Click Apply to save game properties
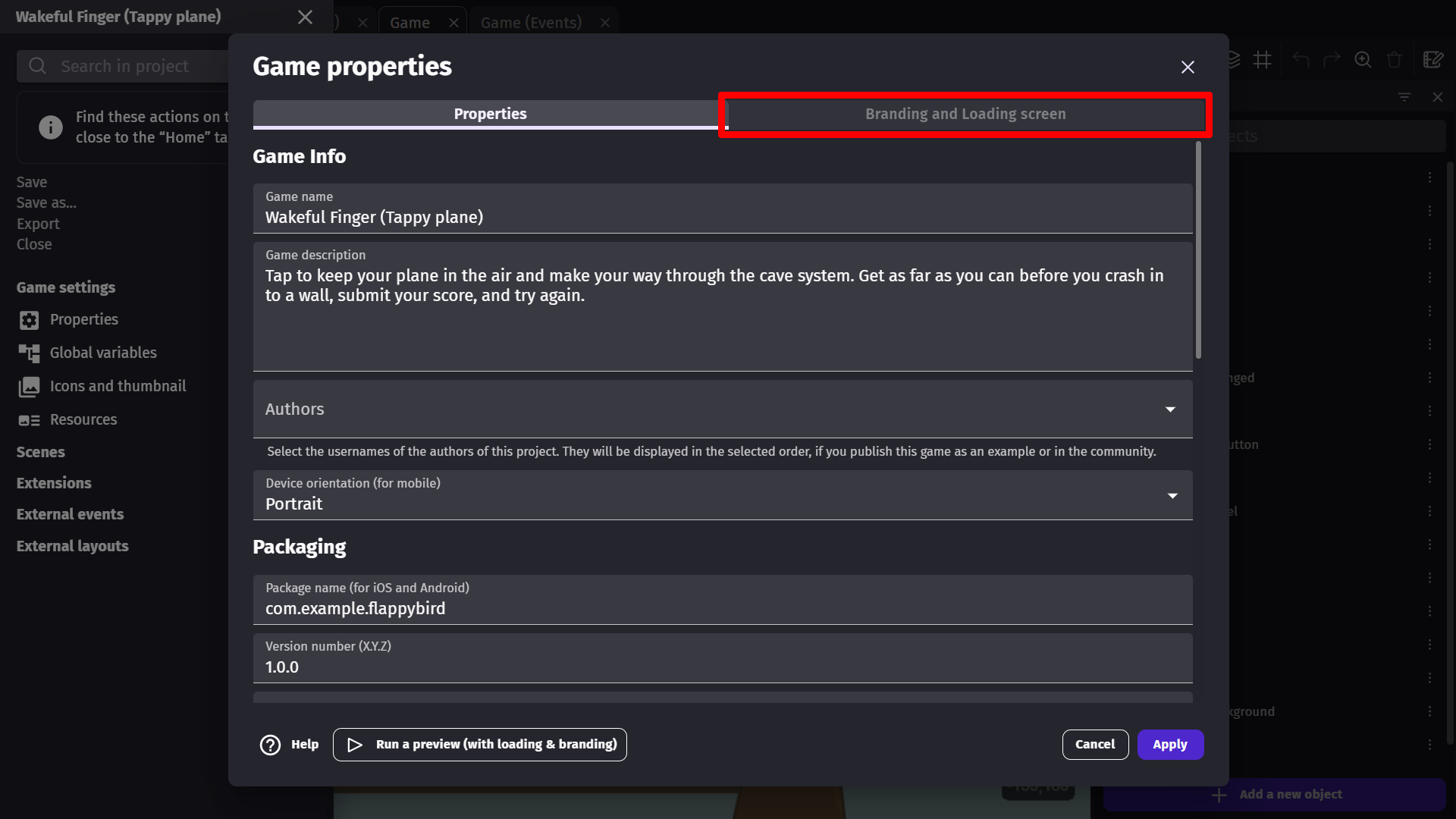This screenshot has width=1456, height=819. (x=1170, y=744)
